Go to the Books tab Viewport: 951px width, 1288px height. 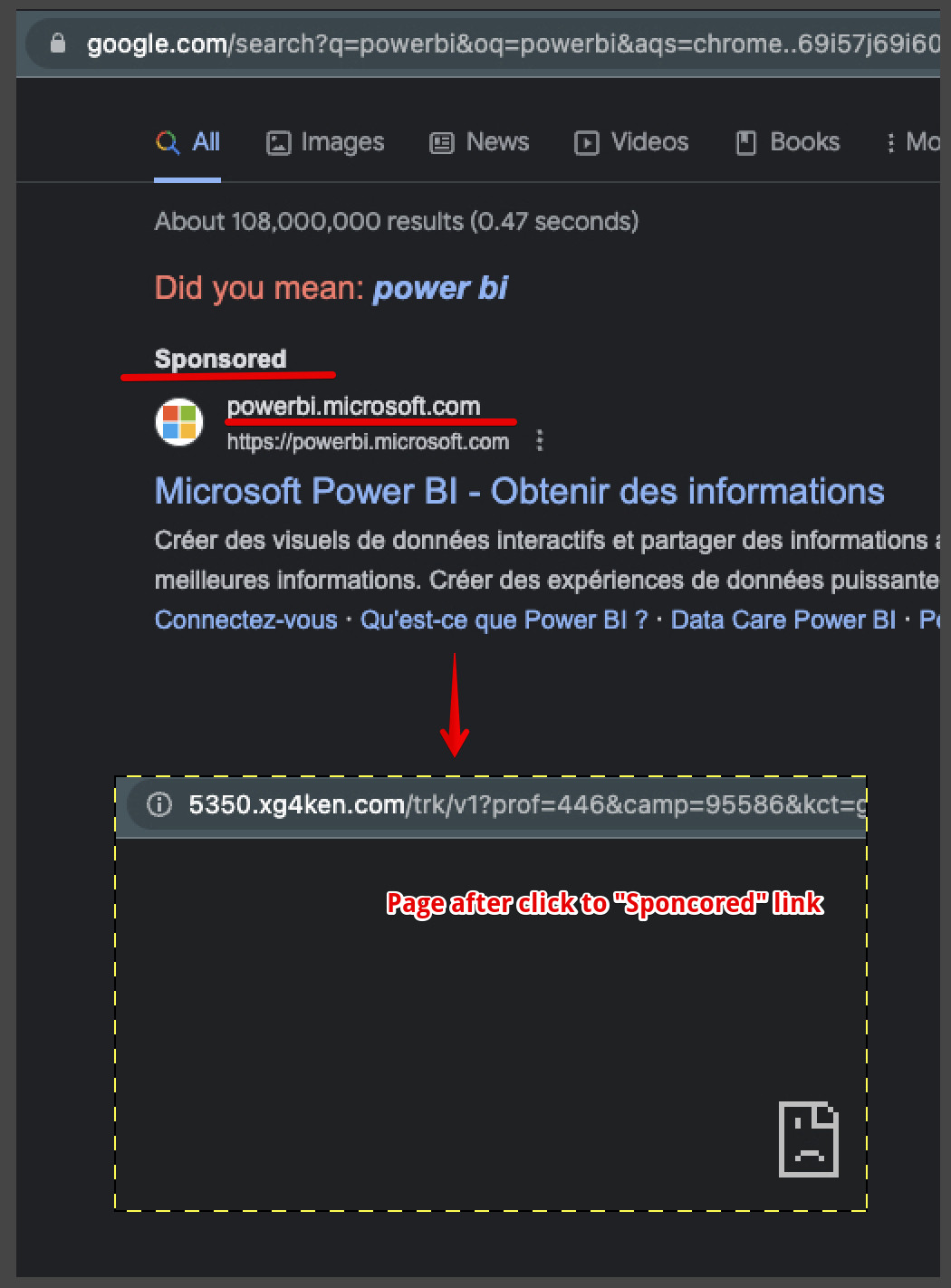click(787, 142)
